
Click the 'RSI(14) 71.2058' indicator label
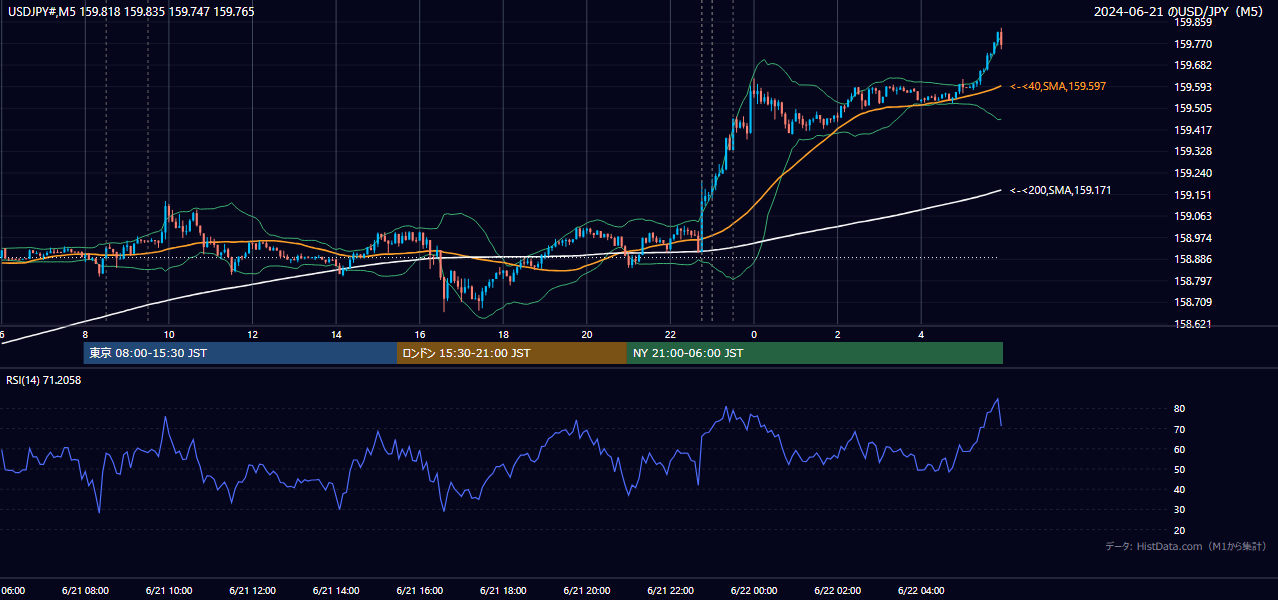pos(44,380)
